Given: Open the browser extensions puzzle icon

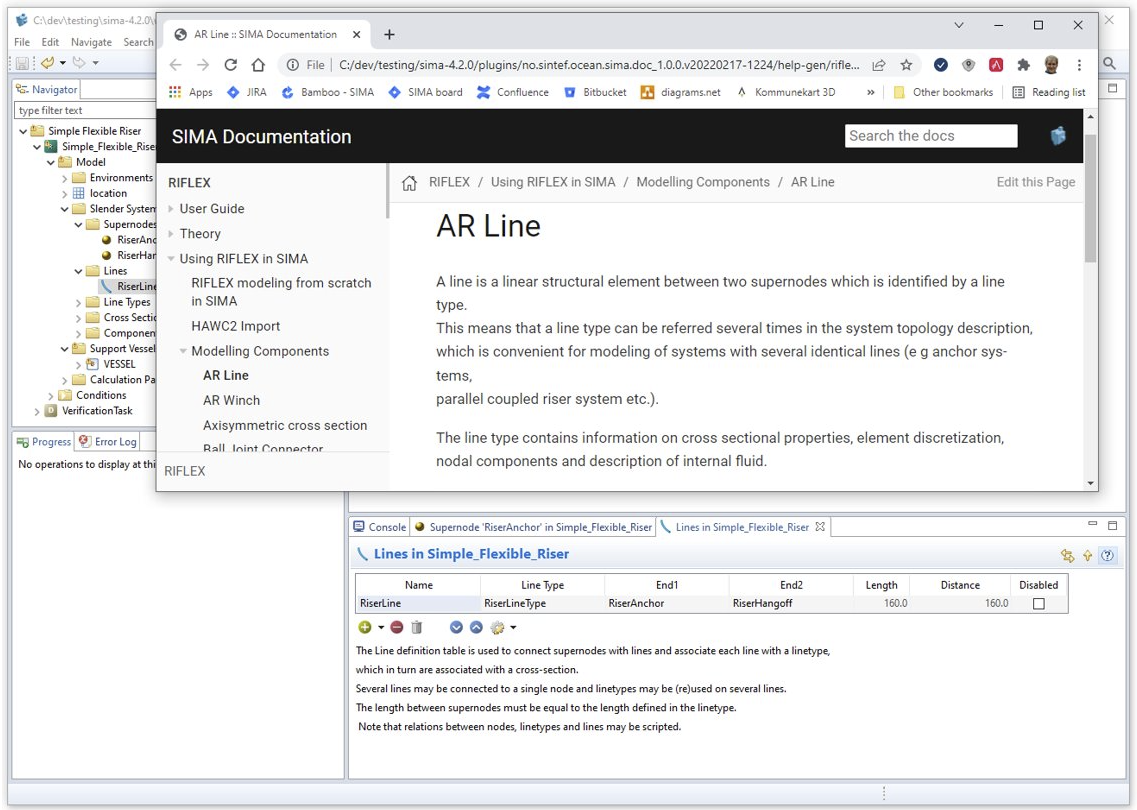Looking at the screenshot, I should [1023, 65].
